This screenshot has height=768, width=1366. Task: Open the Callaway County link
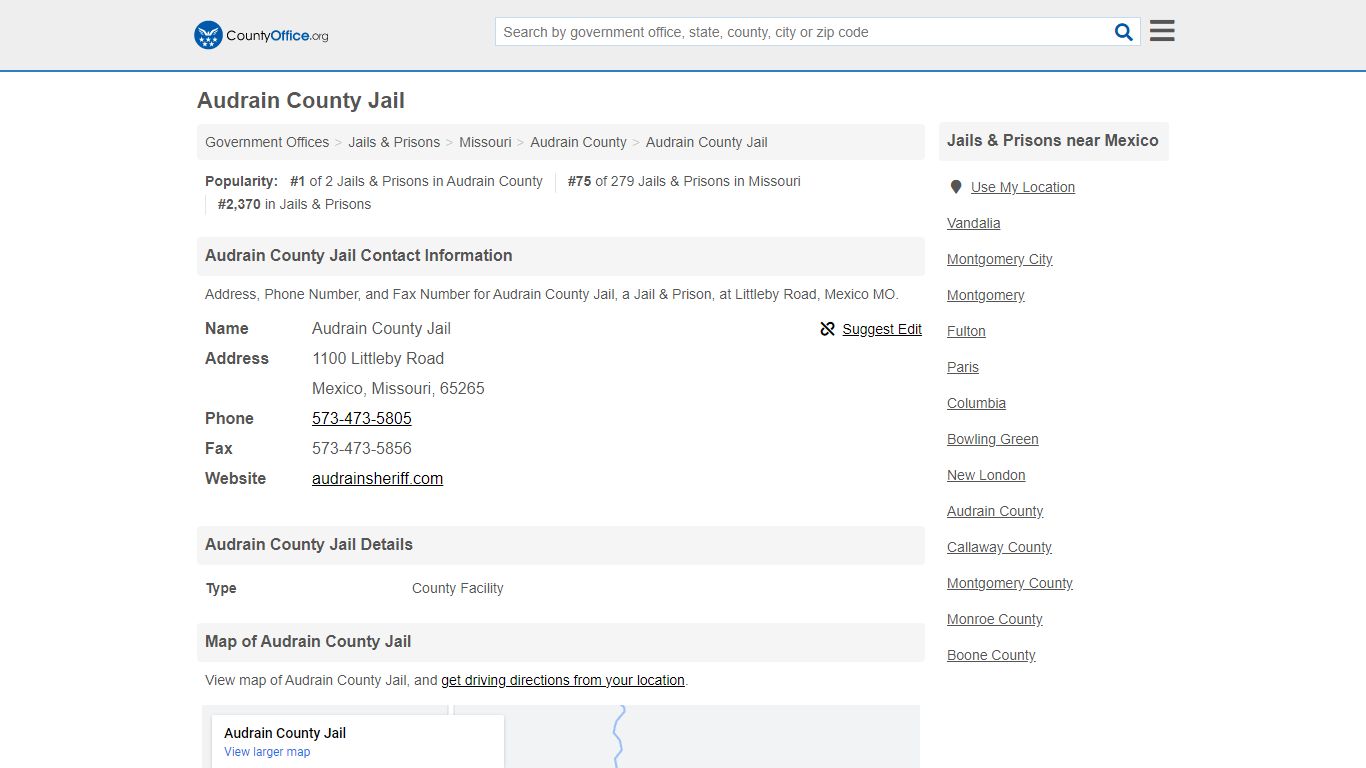(x=1000, y=547)
